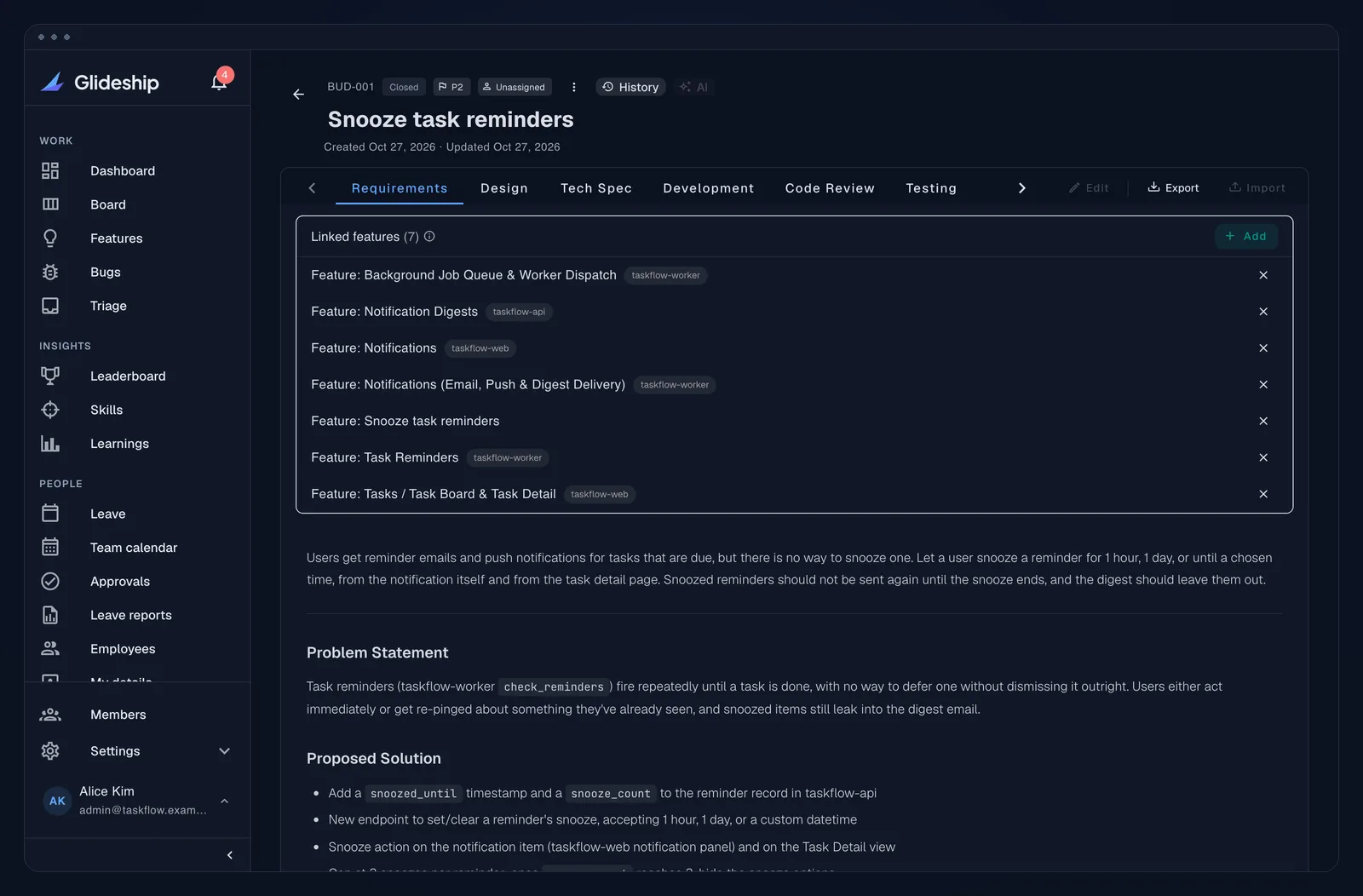
Task: Remove Feature: Notification Digests link
Action: pyautogui.click(x=1263, y=312)
